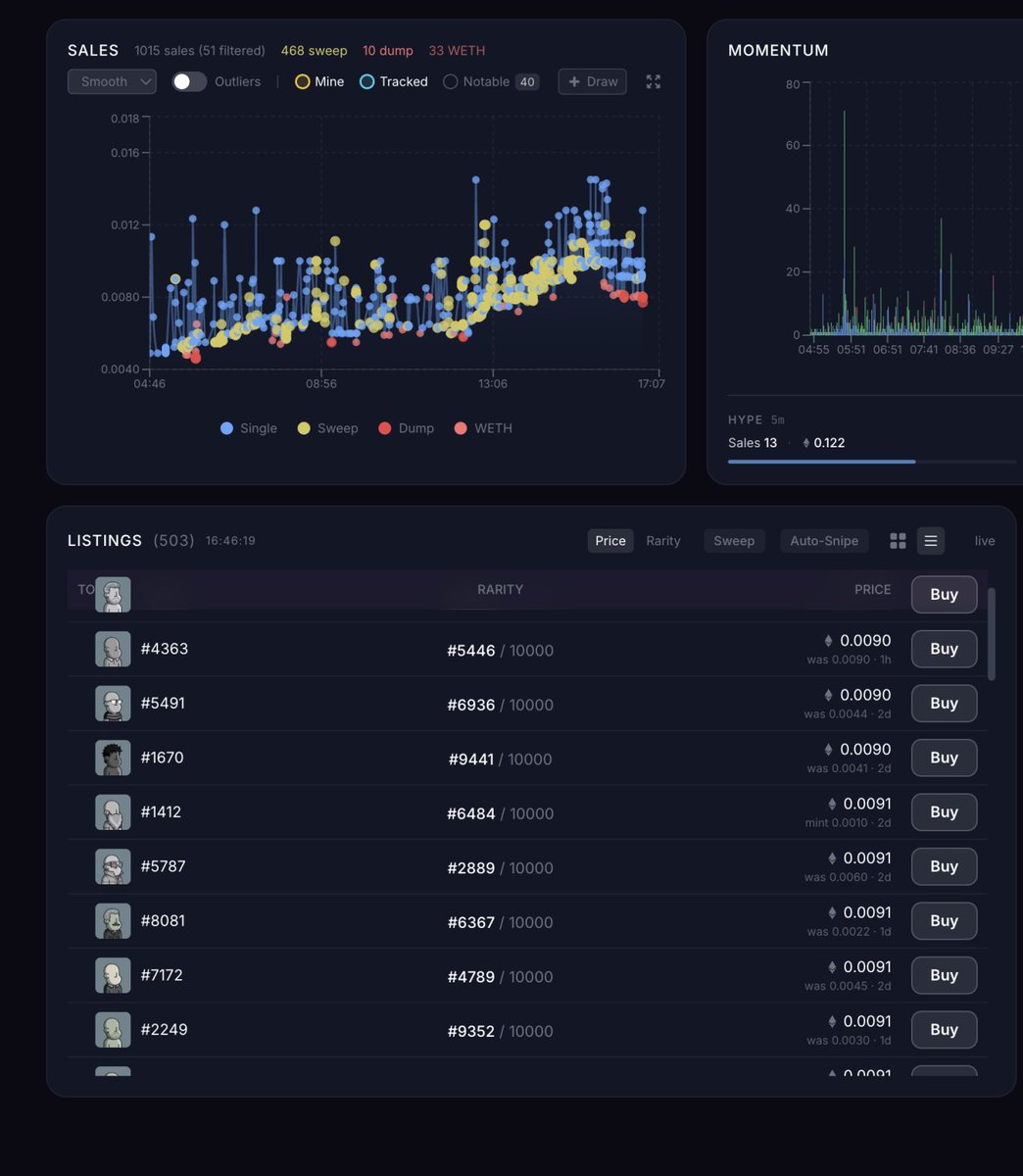Click the live status indicator
Screen dimensions: 1023x1176
point(985,540)
